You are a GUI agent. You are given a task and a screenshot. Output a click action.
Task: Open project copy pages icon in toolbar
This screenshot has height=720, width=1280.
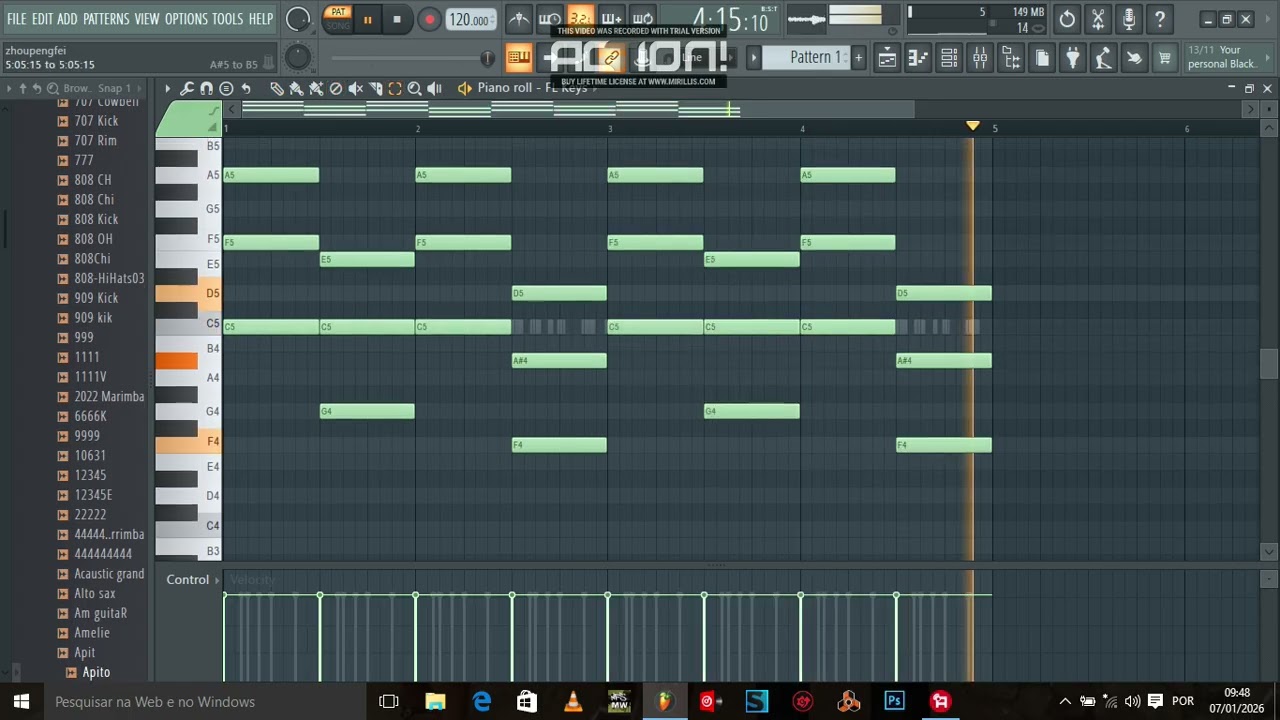1042,58
